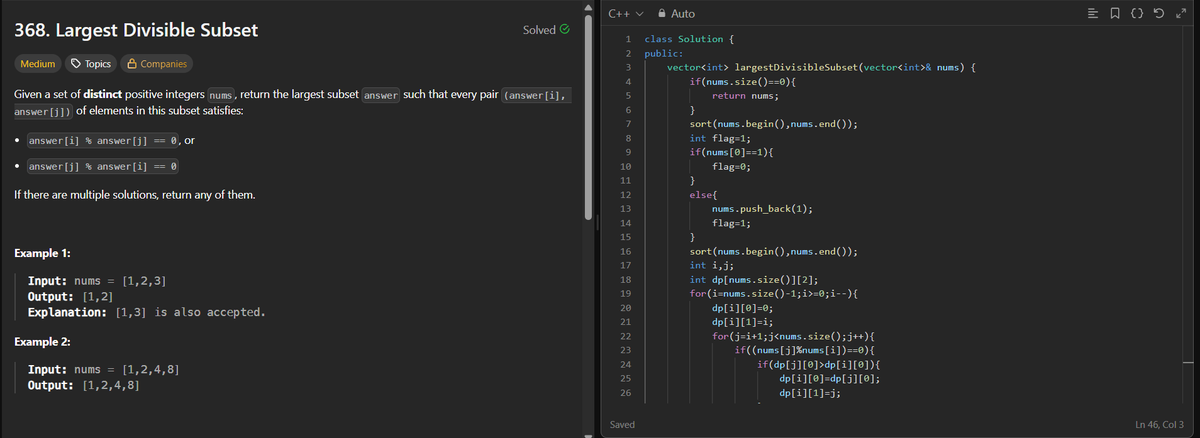The image size is (1200, 438).
Task: Click the Saved status text
Action: coord(624,426)
